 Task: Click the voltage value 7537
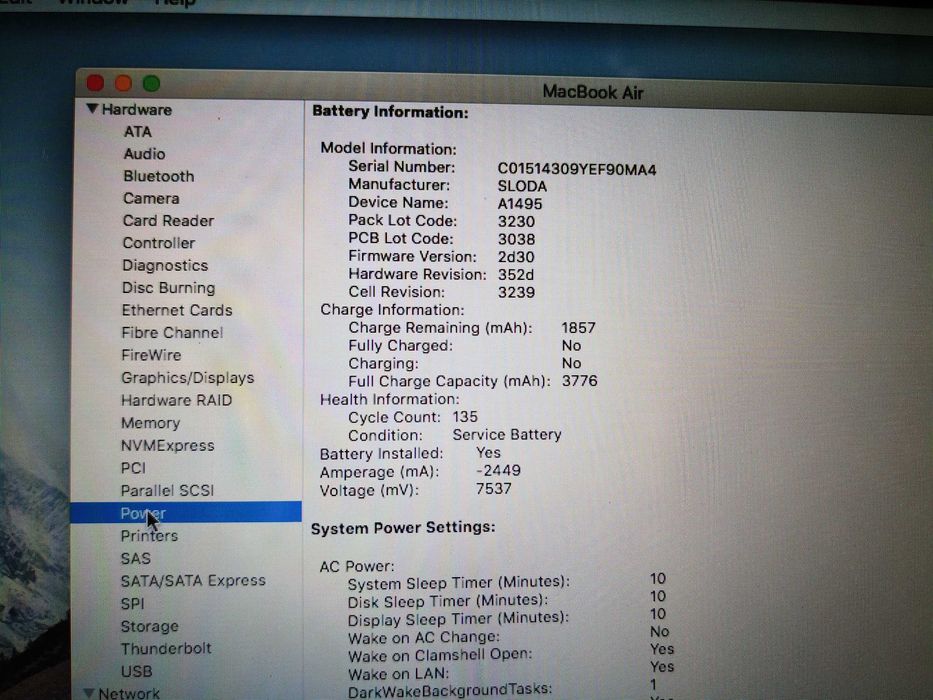coord(493,489)
